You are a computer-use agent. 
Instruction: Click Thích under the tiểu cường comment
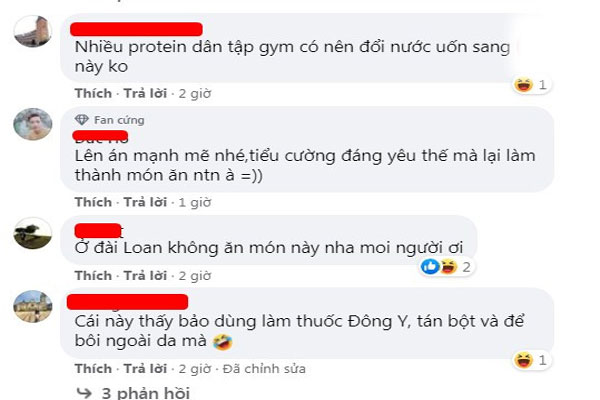tap(93, 202)
